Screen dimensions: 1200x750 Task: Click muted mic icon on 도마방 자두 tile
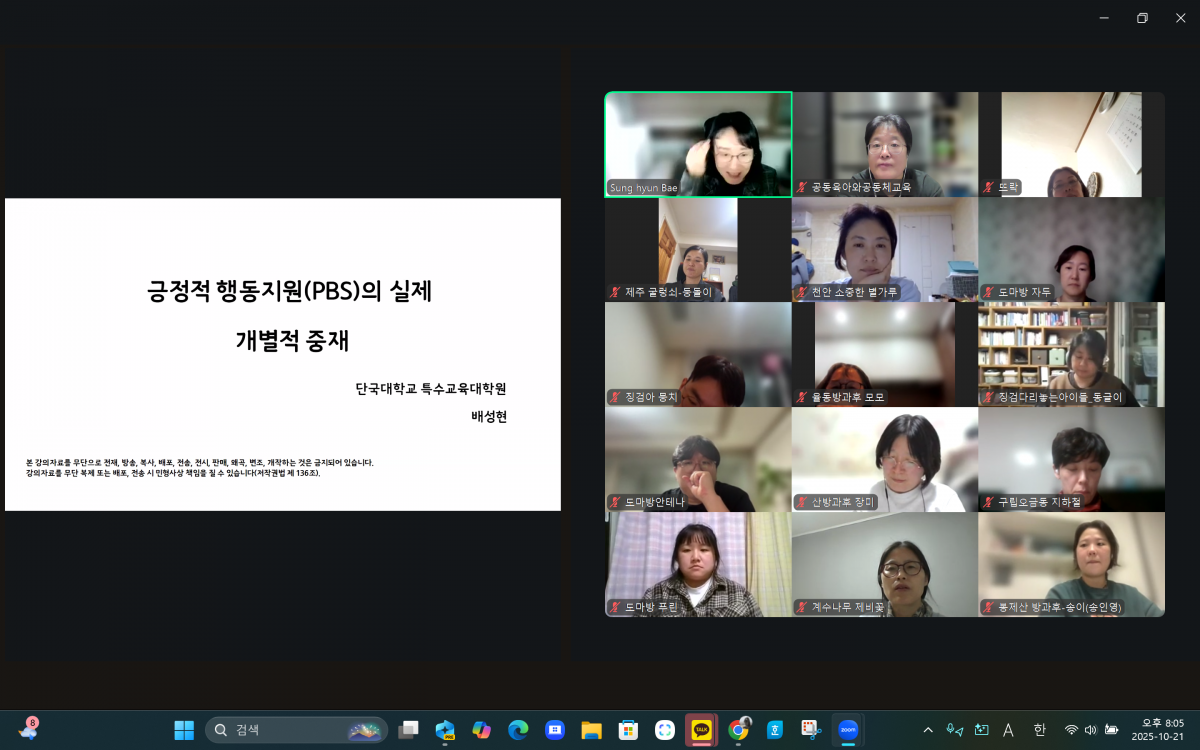[989, 292]
